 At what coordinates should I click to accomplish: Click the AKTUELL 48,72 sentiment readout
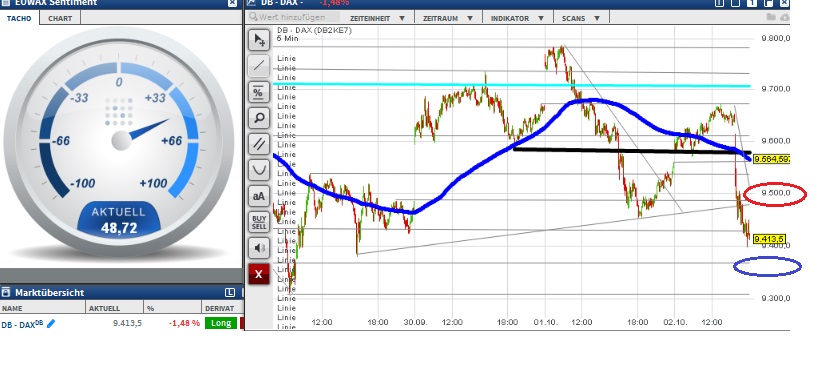(119, 221)
